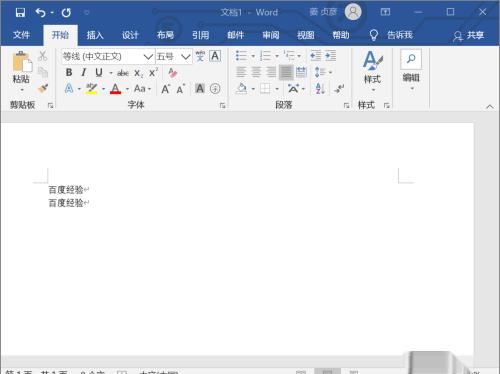Open the font name dropdown 等线
The height and width of the screenshot is (374, 500).
click(x=148, y=57)
